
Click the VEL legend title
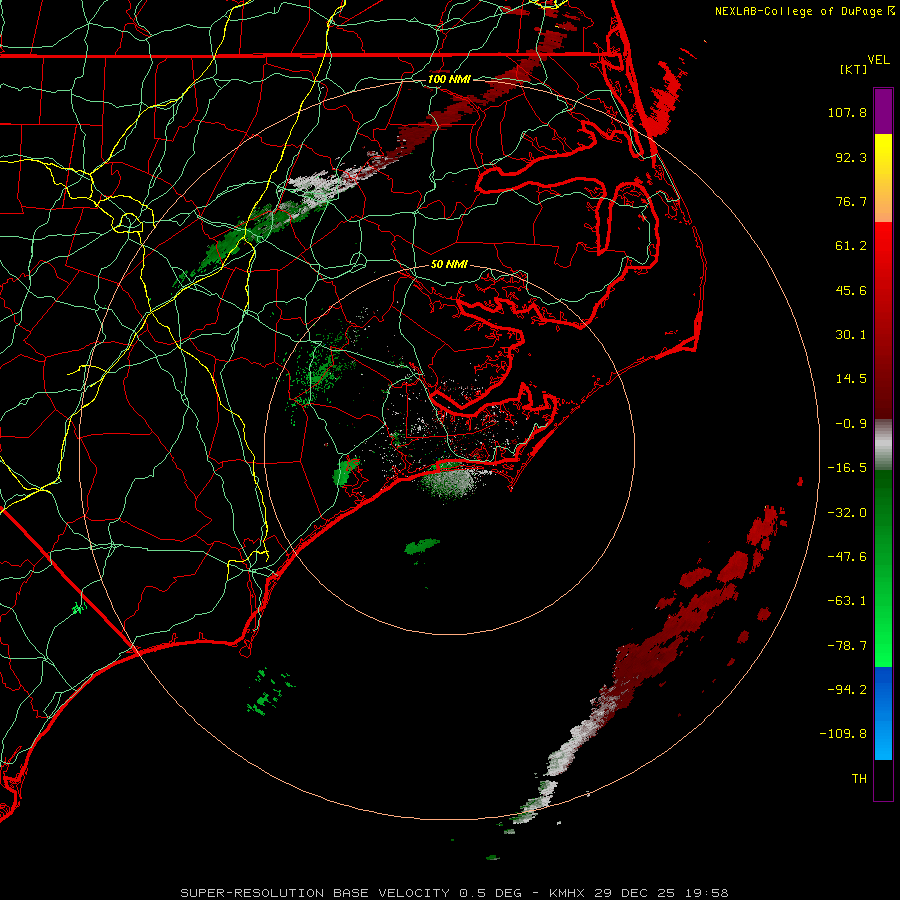tap(878, 59)
